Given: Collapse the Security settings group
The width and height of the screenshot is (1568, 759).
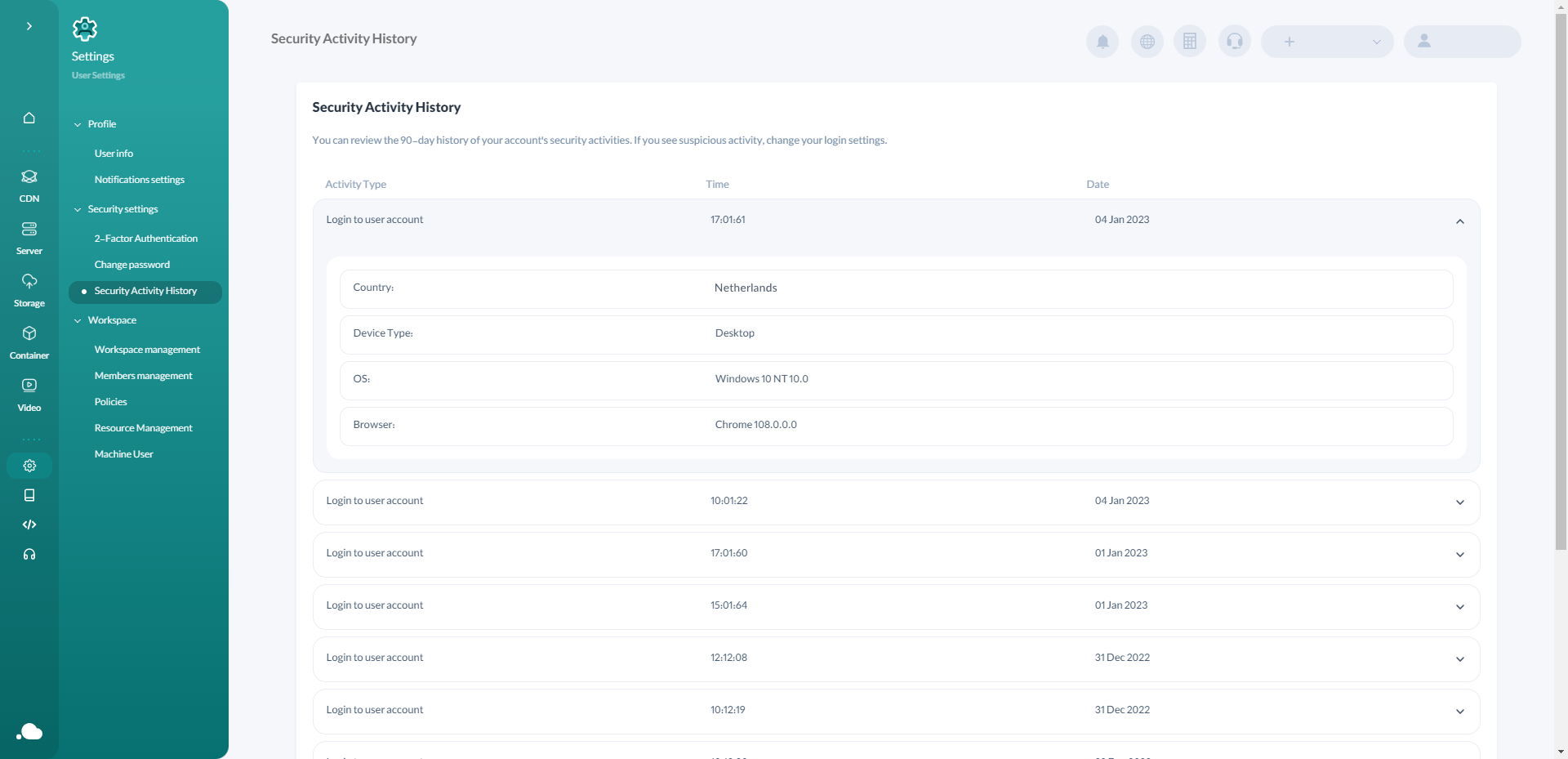Looking at the screenshot, I should click(78, 210).
